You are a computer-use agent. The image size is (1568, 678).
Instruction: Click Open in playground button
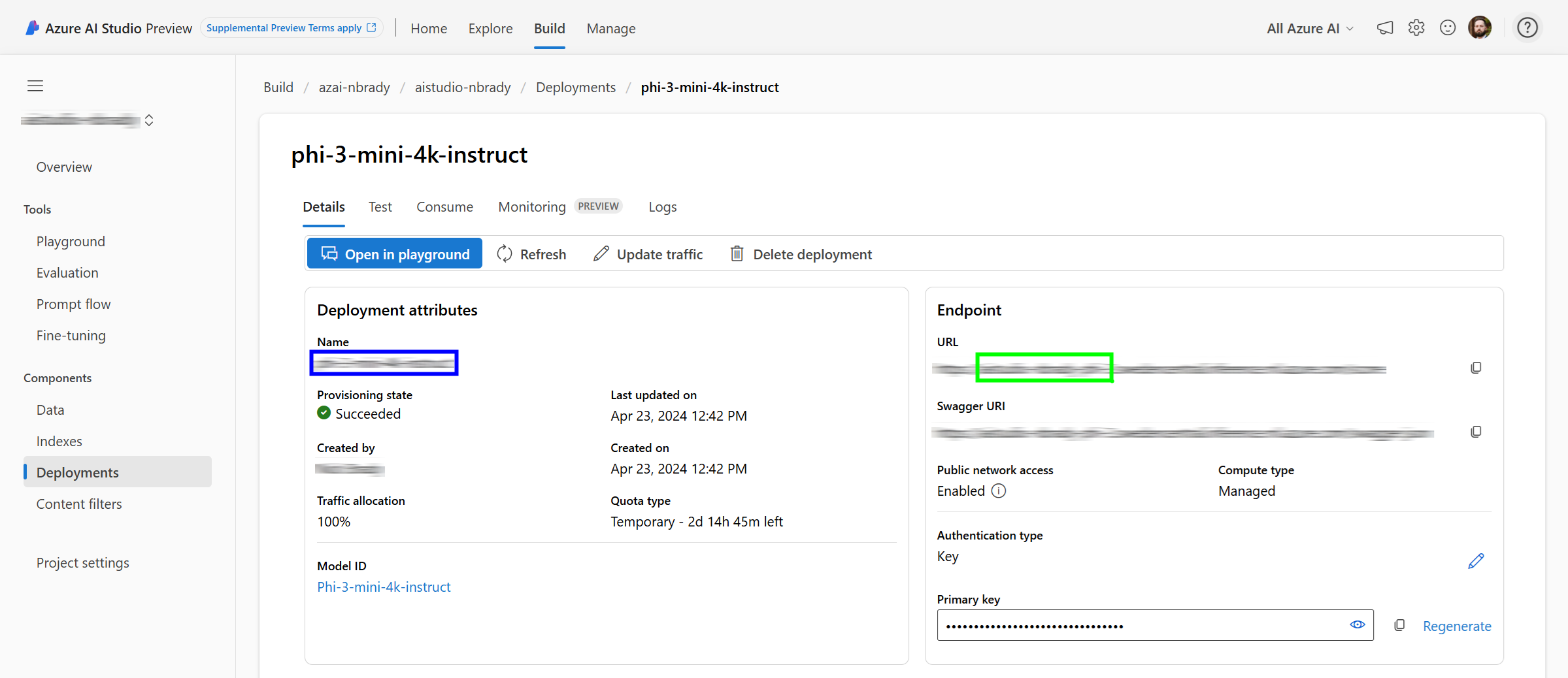tap(395, 253)
